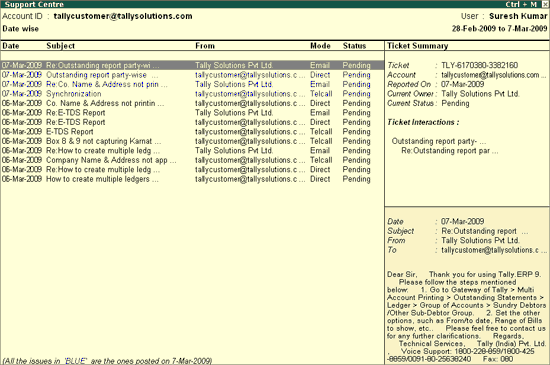The height and width of the screenshot is (365, 550).
Task: Click the Account ID email address
Action: 123,16
